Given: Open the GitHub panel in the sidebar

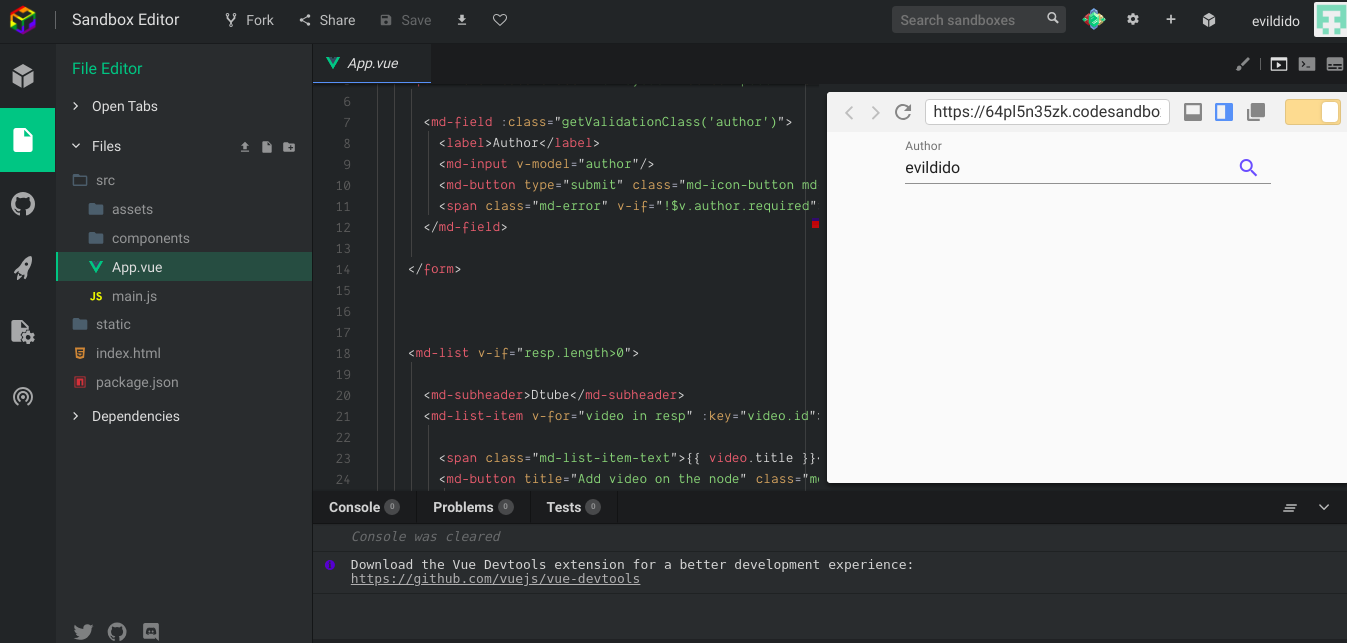Looking at the screenshot, I should [x=23, y=204].
